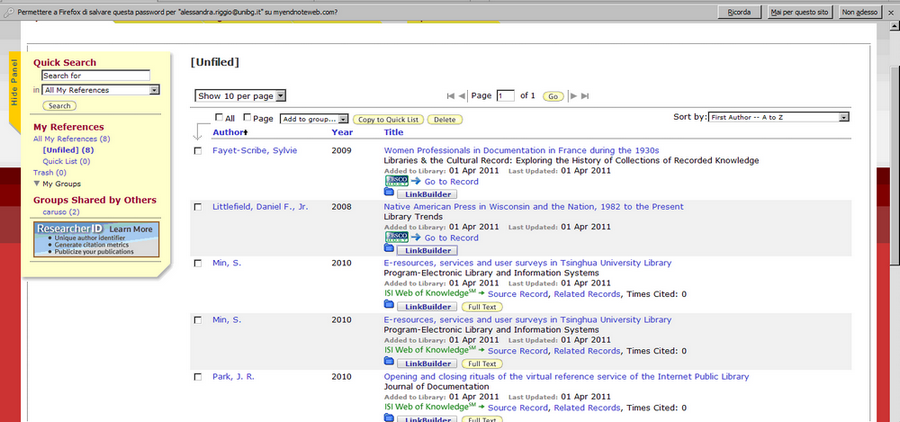The height and width of the screenshot is (422, 900).
Task: Open 'All My References (8)' in sidebar
Action: (x=71, y=139)
